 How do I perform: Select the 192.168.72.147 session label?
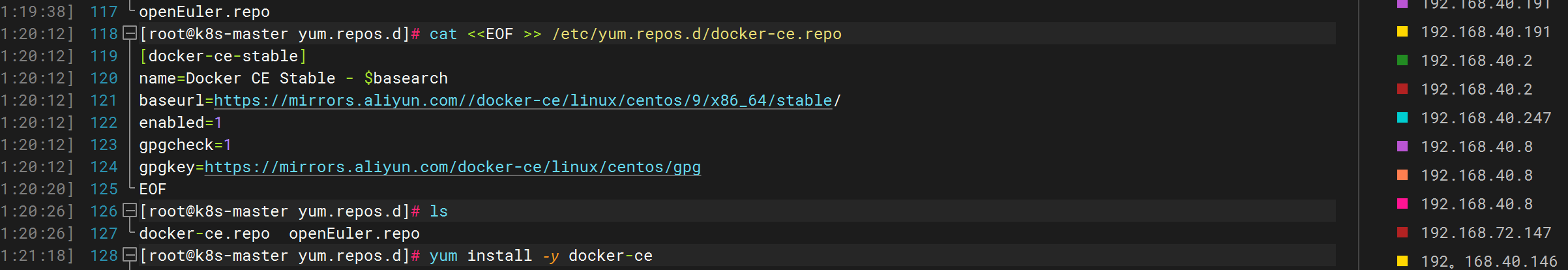[1486, 233]
